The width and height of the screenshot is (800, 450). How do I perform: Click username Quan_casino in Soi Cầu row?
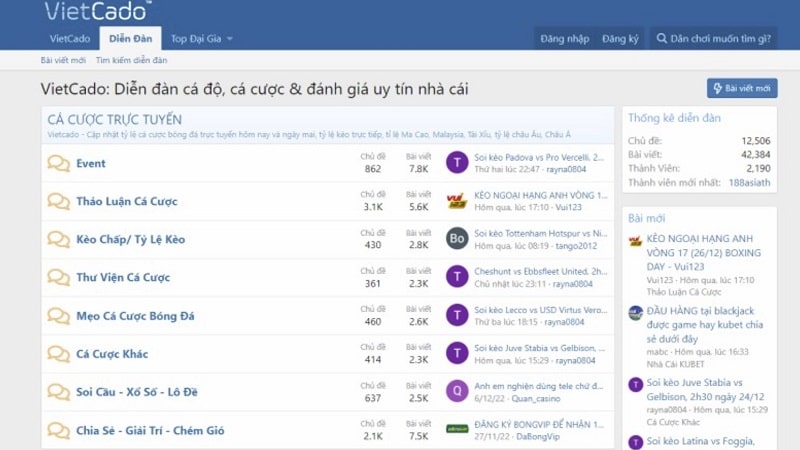536,398
